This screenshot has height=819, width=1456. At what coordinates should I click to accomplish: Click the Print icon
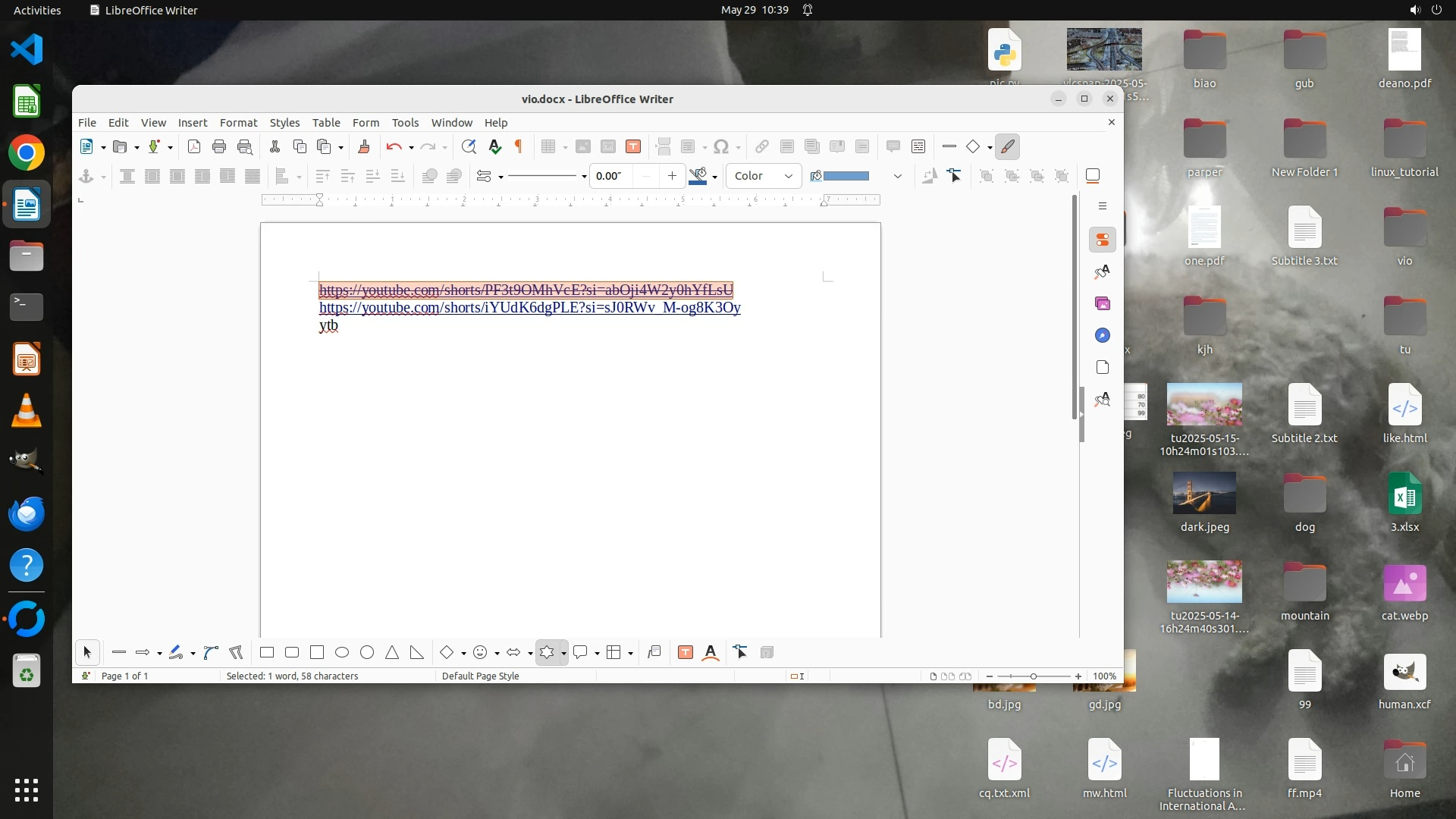click(219, 146)
